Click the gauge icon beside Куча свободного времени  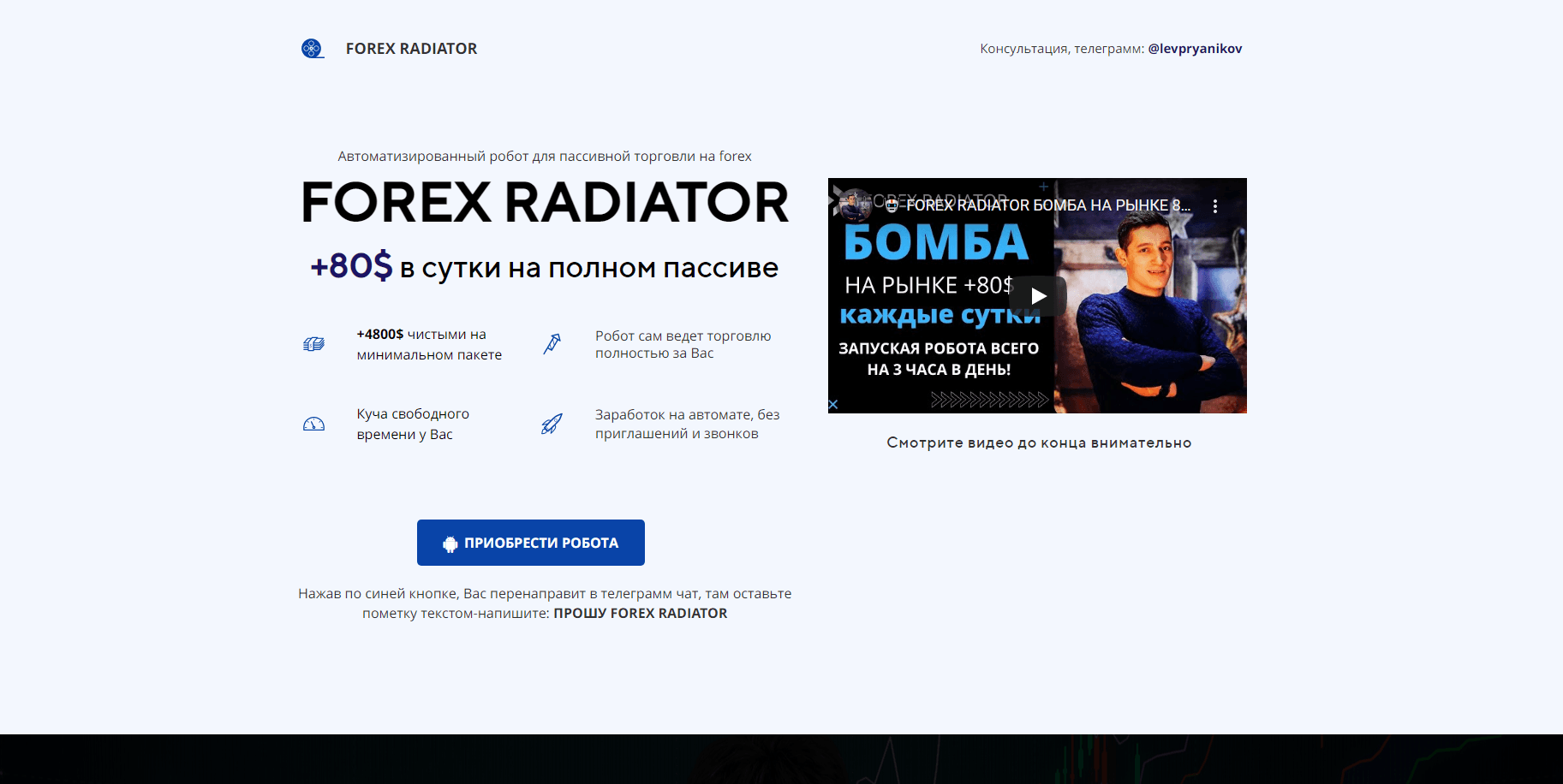tap(313, 424)
